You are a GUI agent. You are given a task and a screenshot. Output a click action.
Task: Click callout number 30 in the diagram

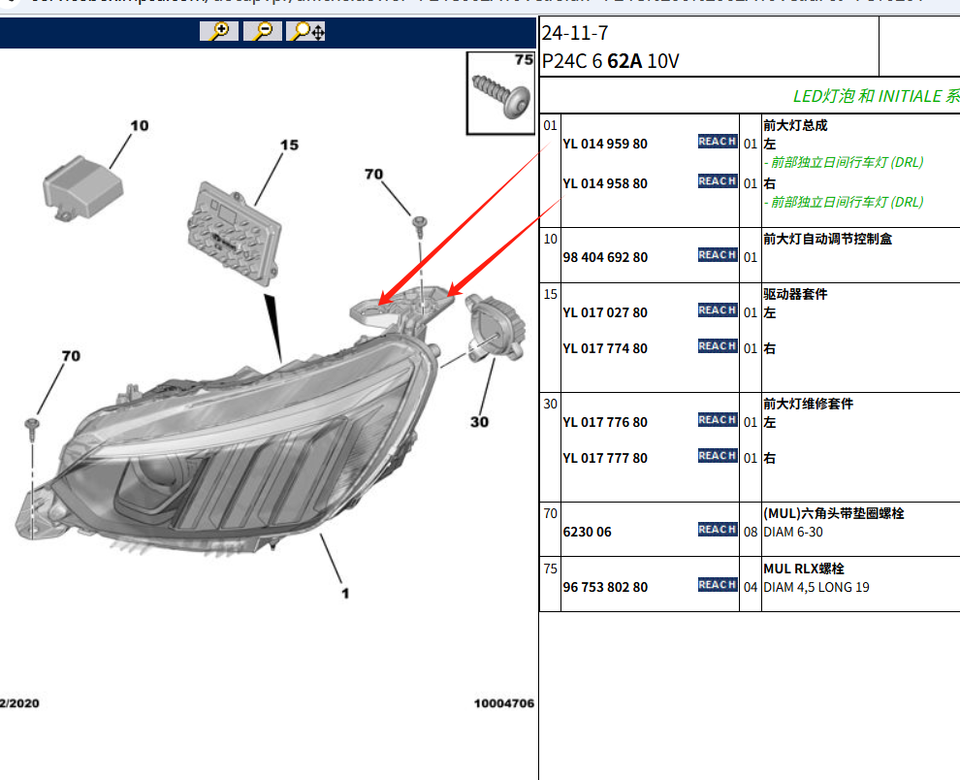point(480,422)
